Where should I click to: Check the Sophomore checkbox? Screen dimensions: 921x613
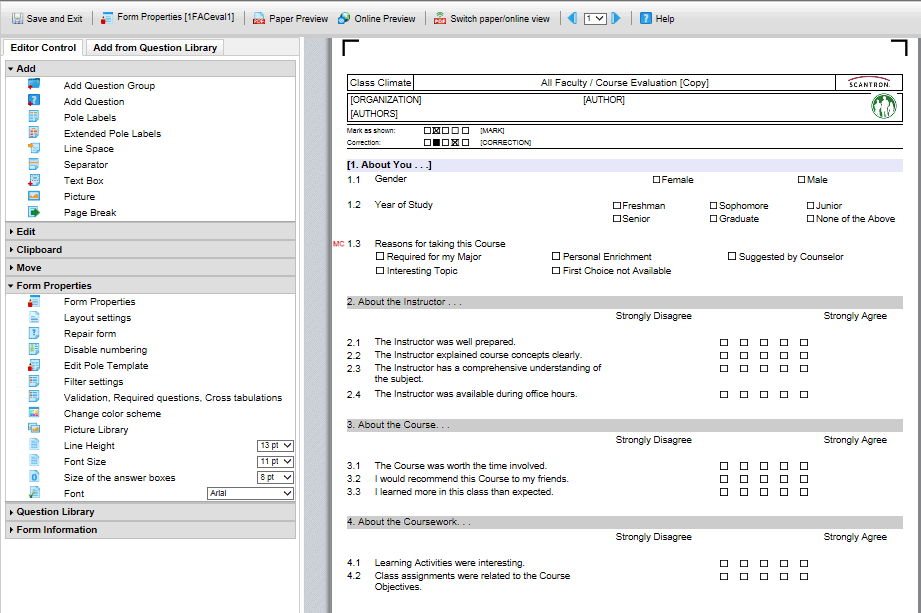[x=714, y=206]
